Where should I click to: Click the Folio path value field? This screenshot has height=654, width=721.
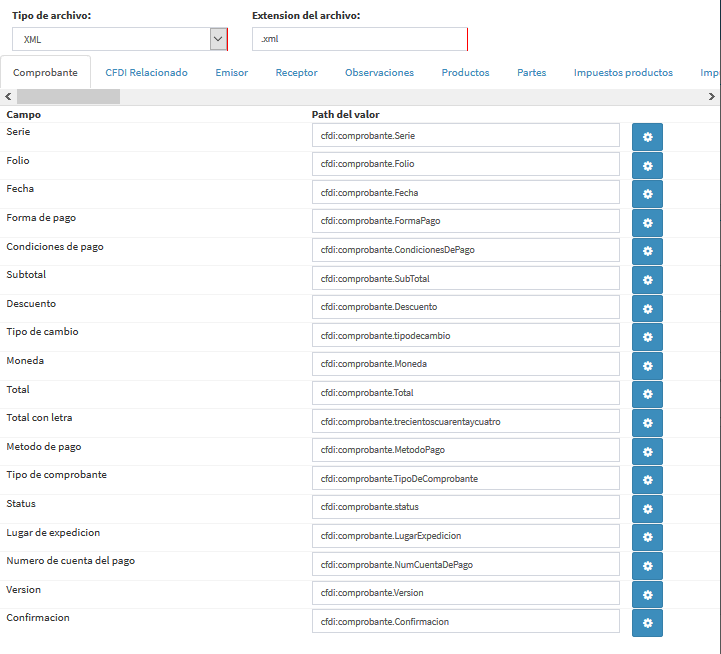(465, 164)
